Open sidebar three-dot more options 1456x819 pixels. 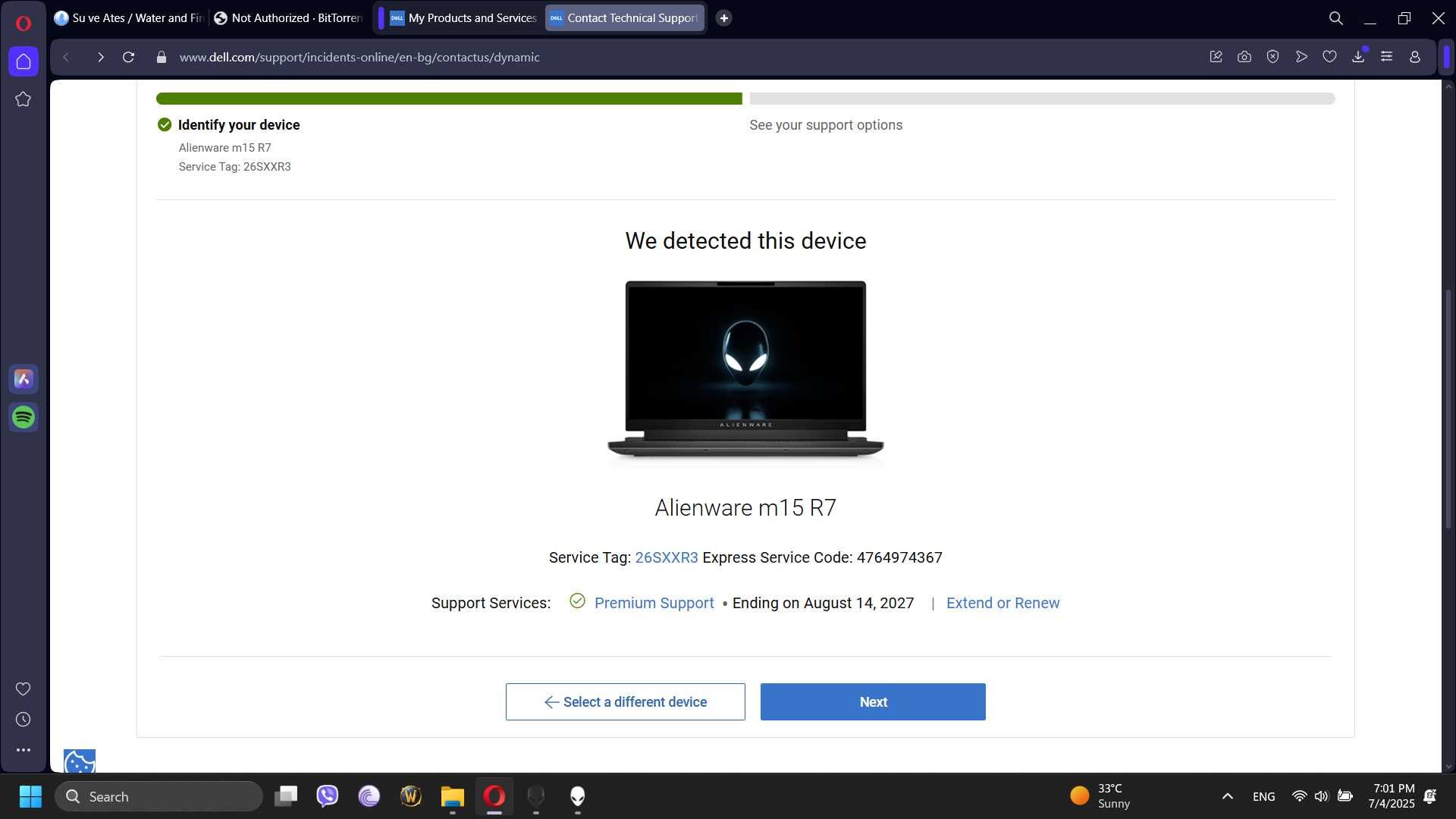click(24, 750)
